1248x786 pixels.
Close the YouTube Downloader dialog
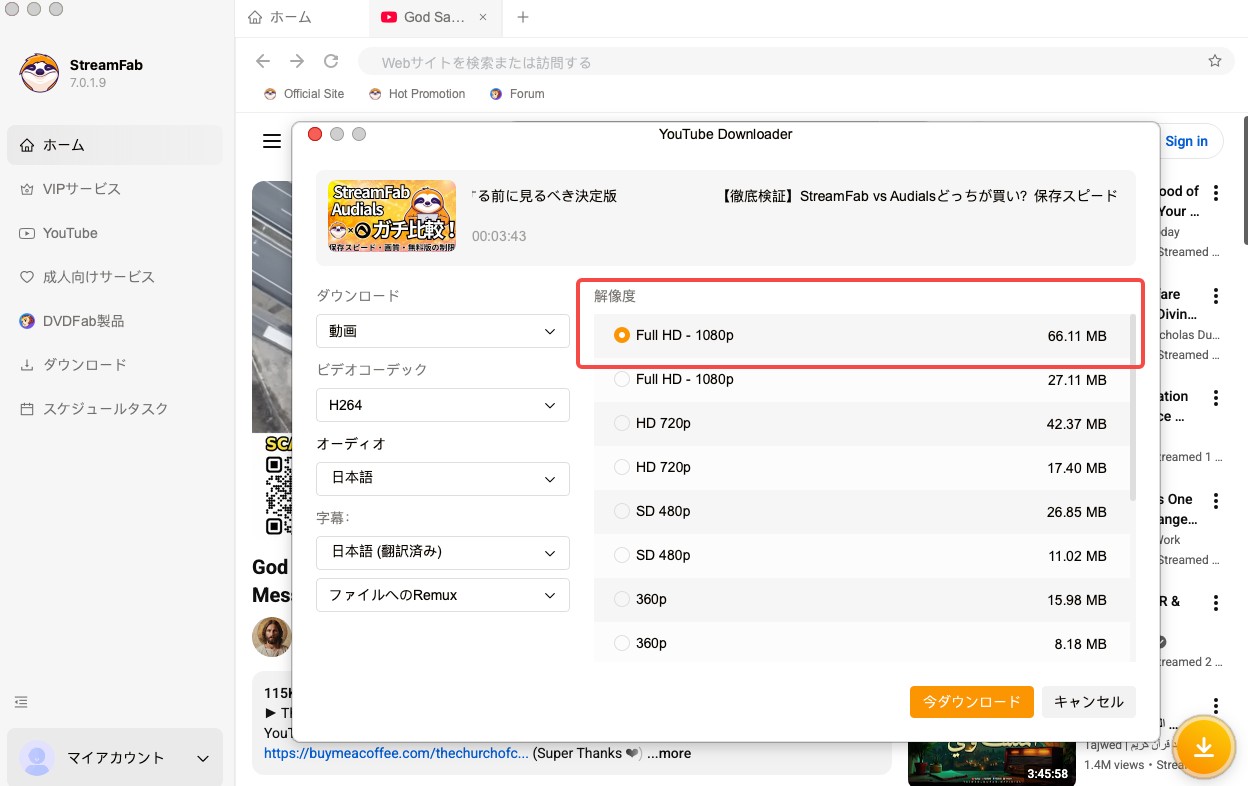[315, 134]
